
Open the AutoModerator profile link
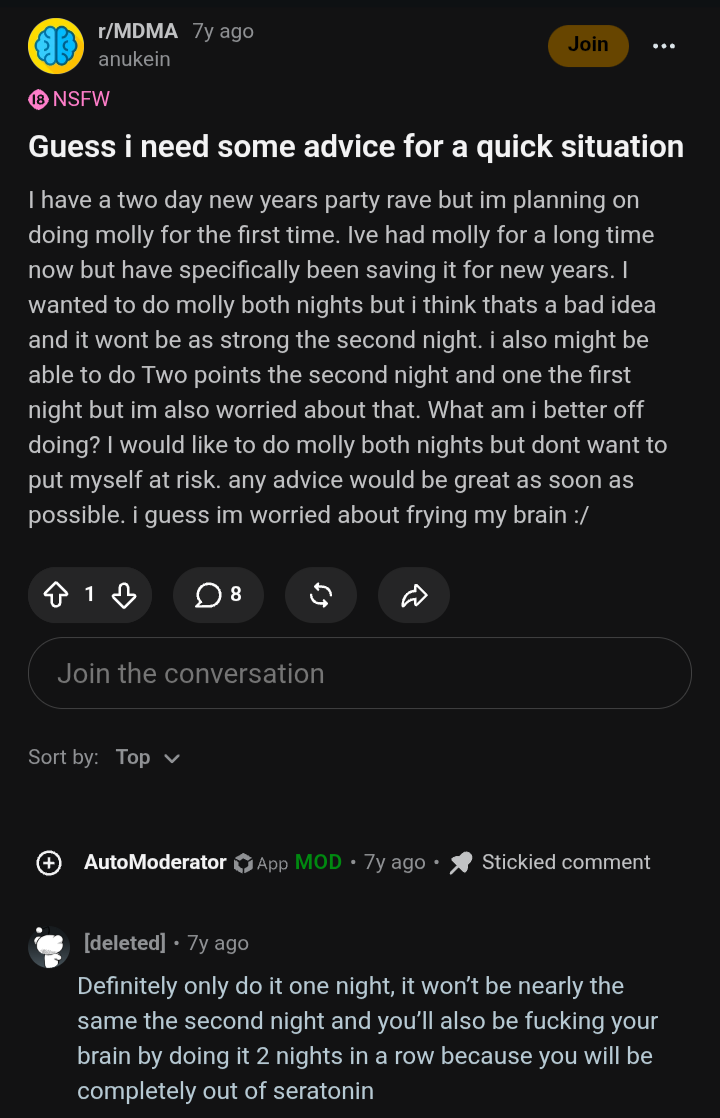point(155,862)
